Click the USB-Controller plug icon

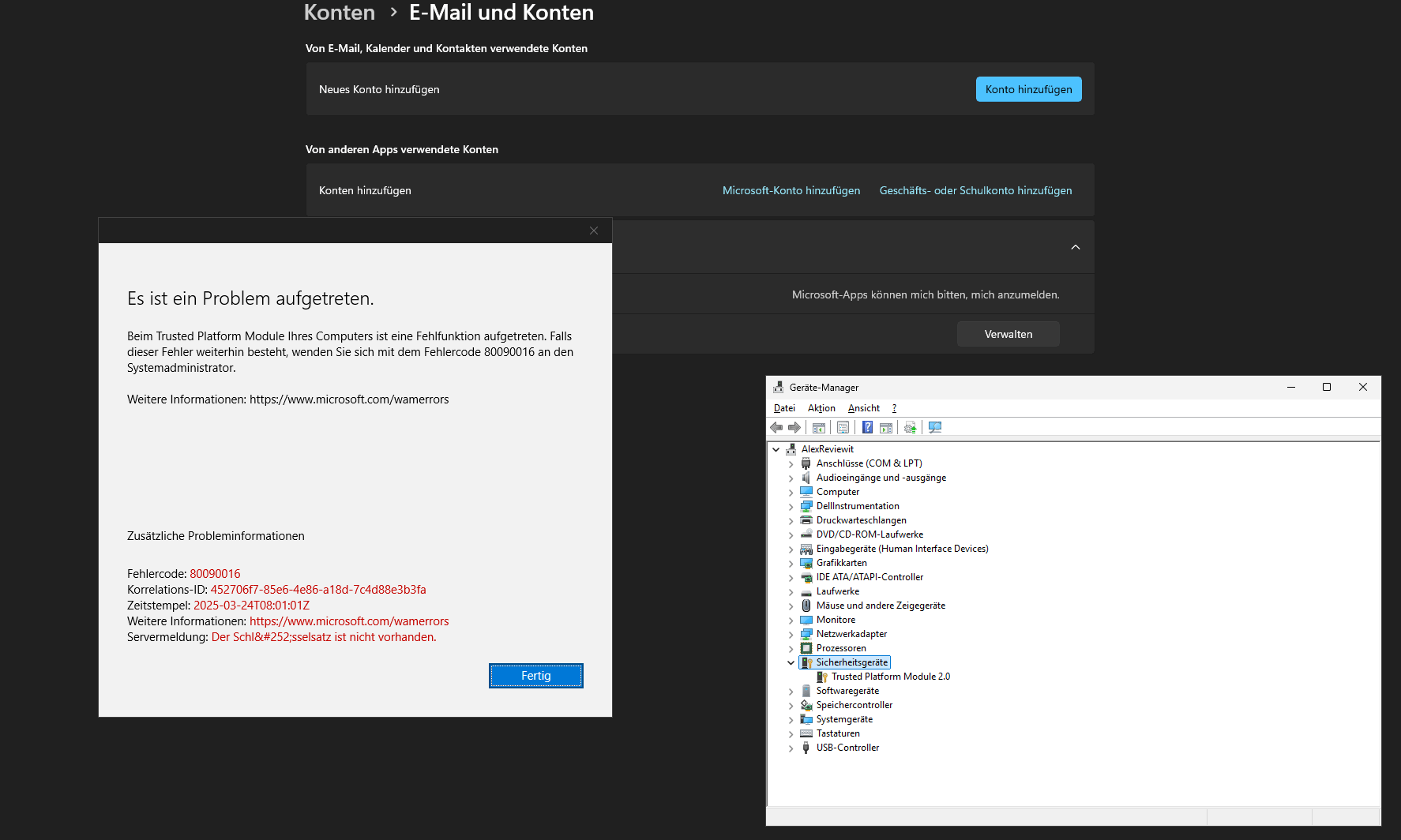click(x=806, y=748)
